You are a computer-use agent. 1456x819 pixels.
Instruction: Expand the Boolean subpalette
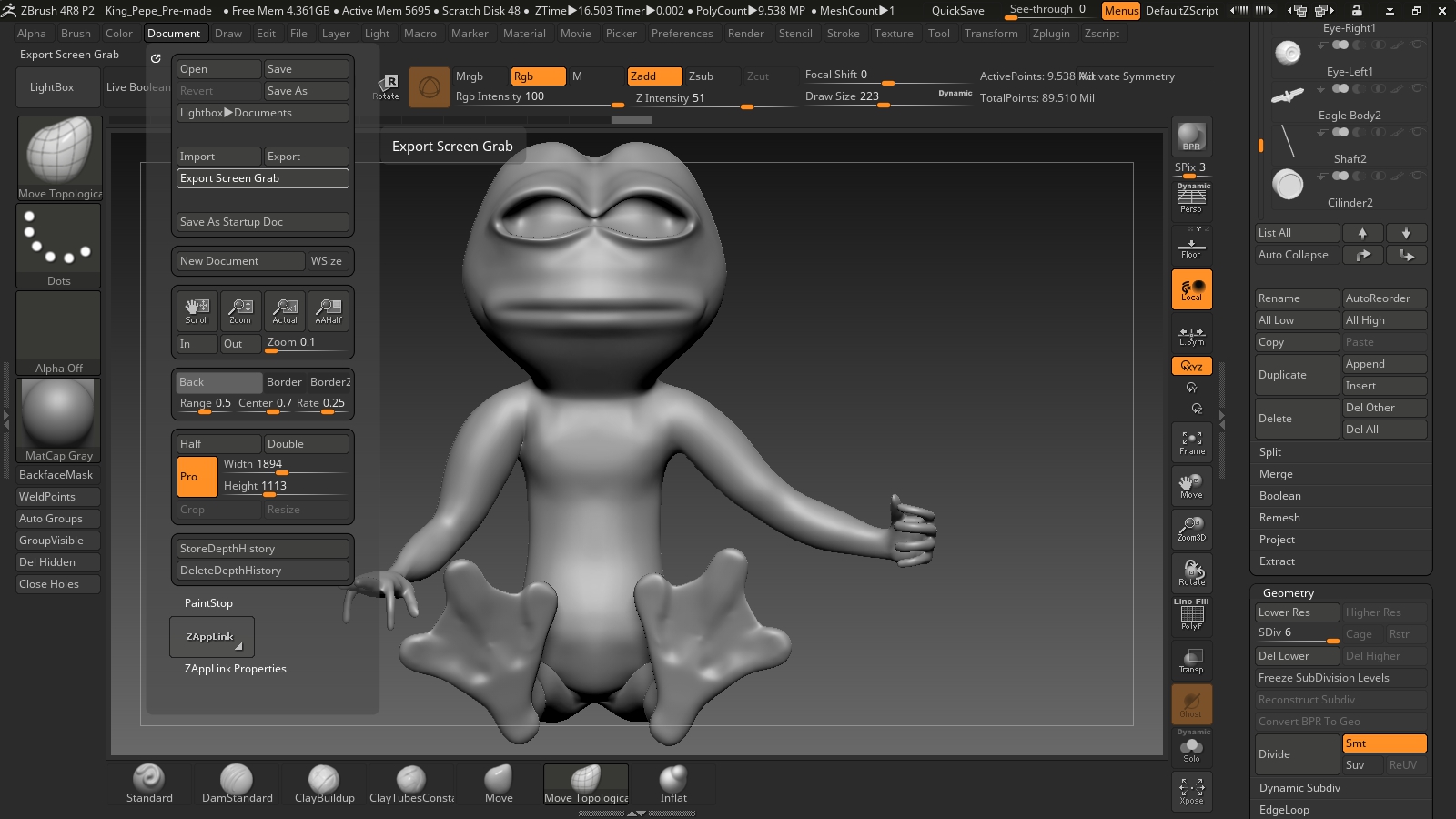[1280, 496]
